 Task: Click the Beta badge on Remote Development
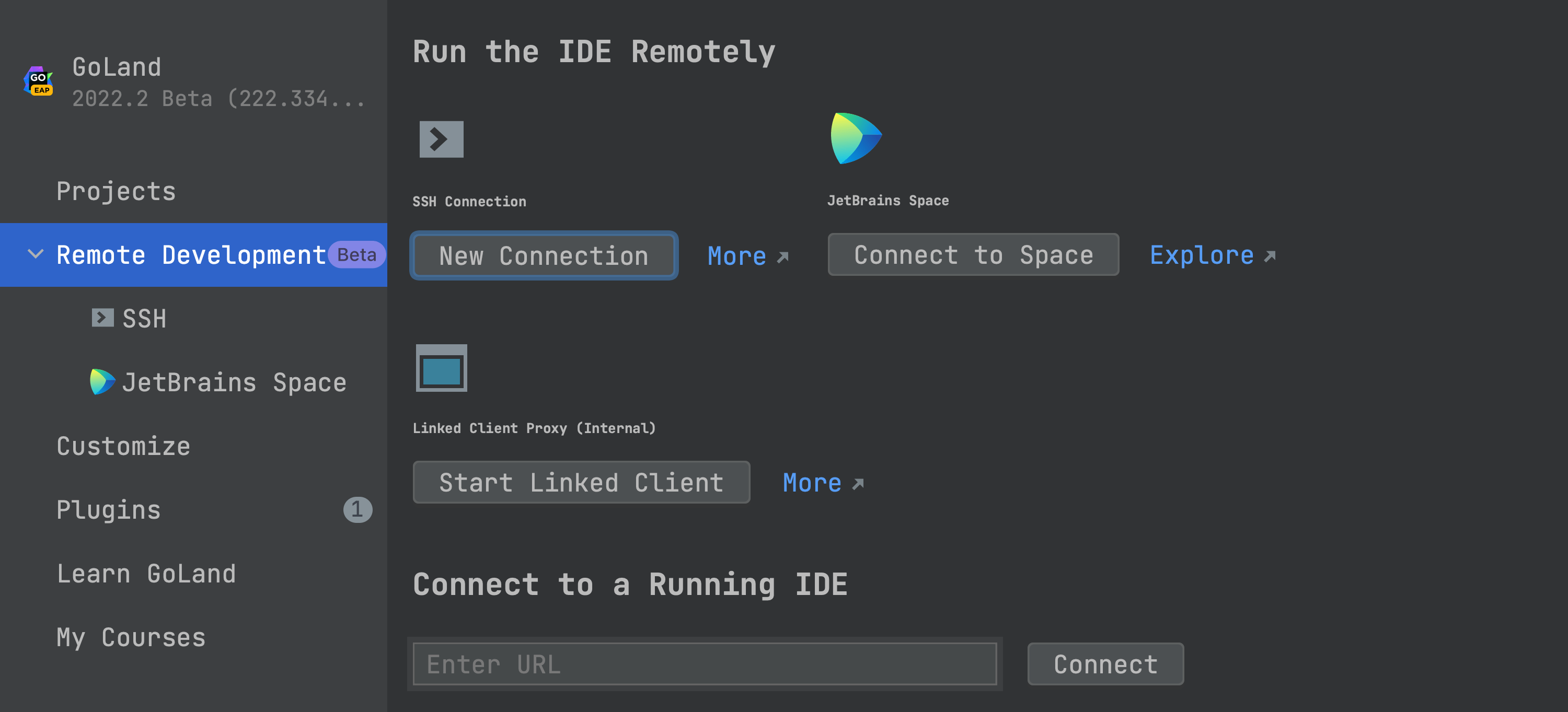356,254
